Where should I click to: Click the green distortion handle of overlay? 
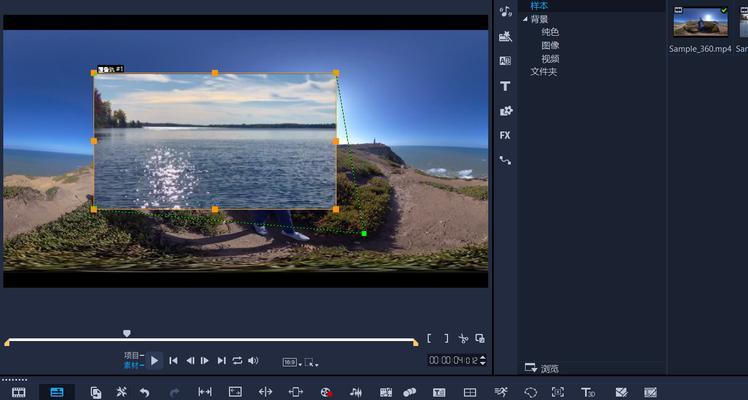[364, 234]
